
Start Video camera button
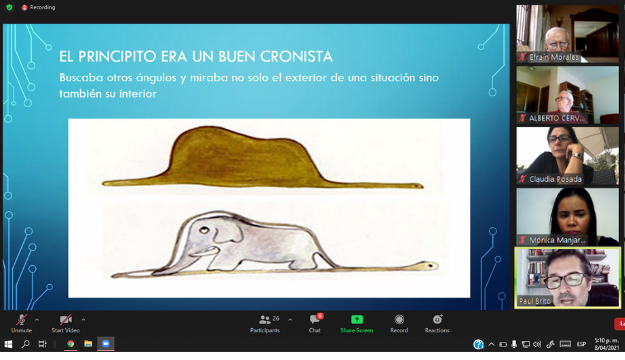click(x=66, y=323)
